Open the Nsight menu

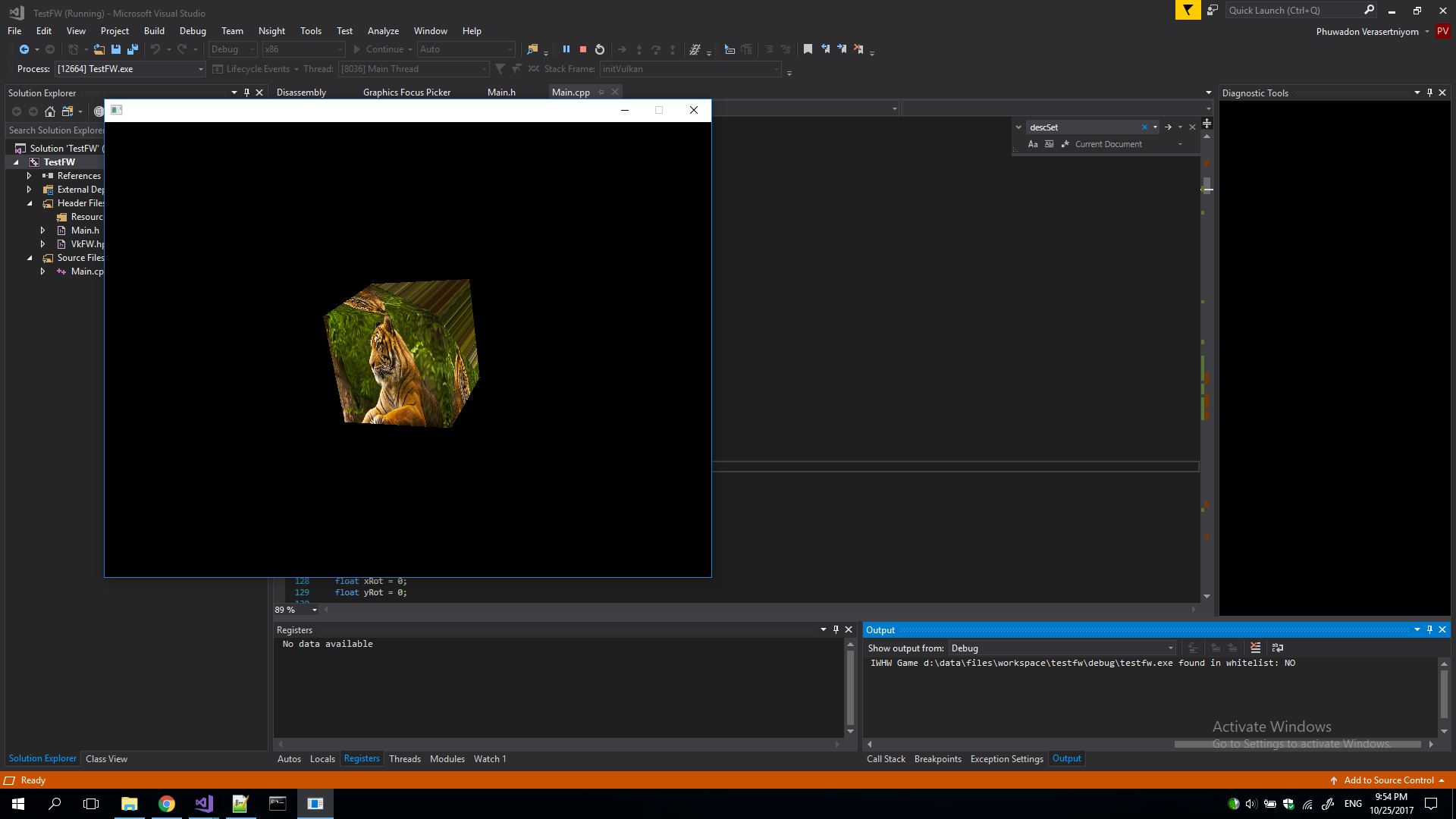[x=271, y=31]
